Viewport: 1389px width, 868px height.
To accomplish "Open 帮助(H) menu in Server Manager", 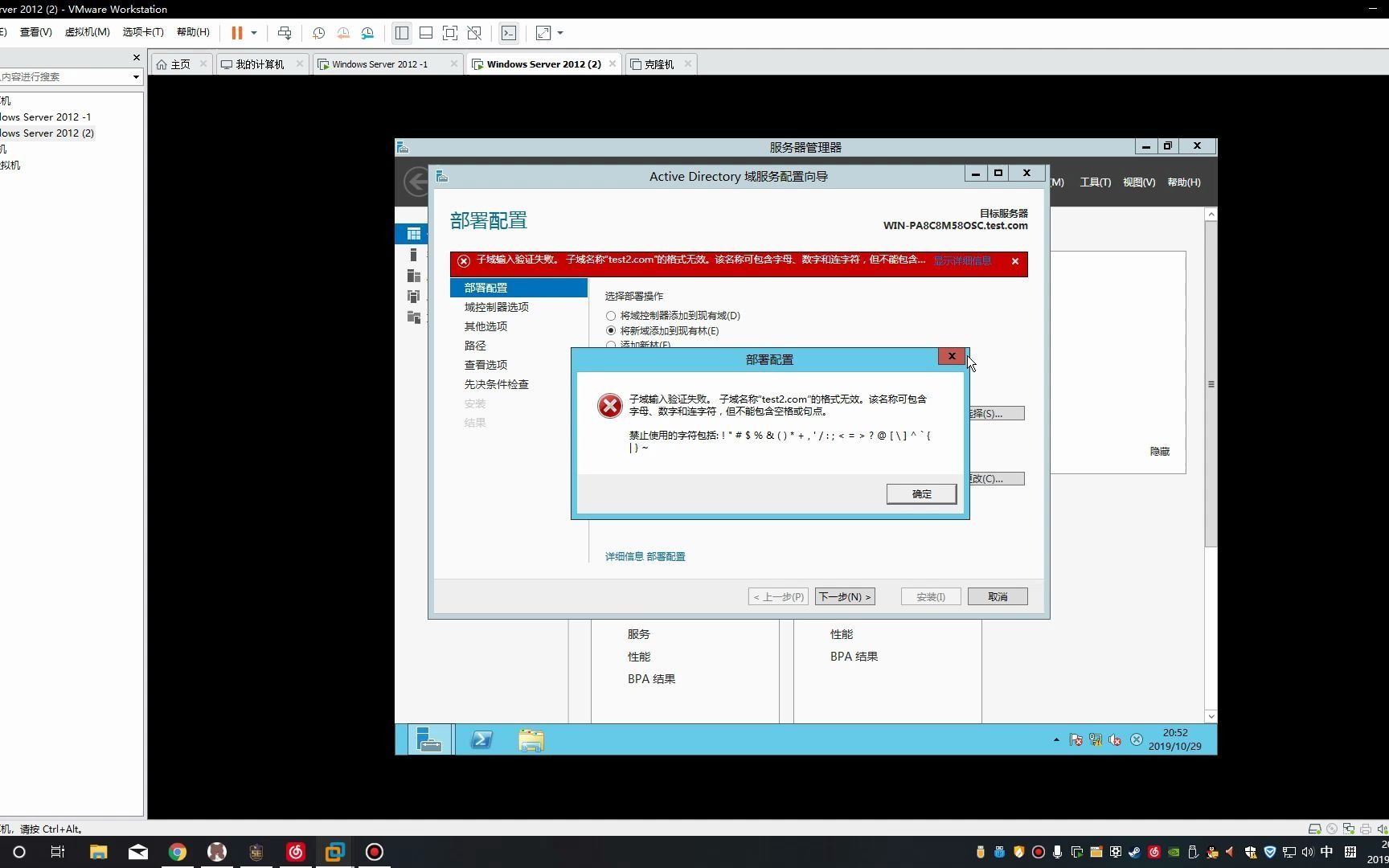I will [x=1184, y=182].
